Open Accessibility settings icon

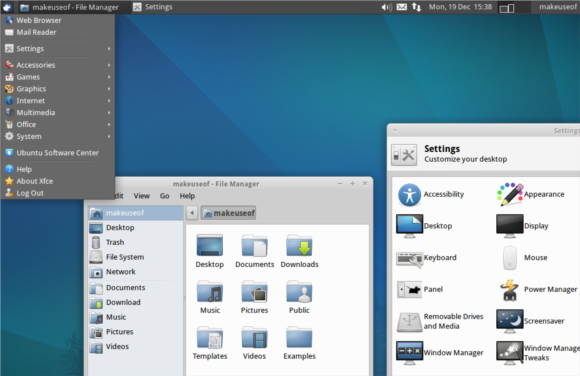click(x=409, y=195)
